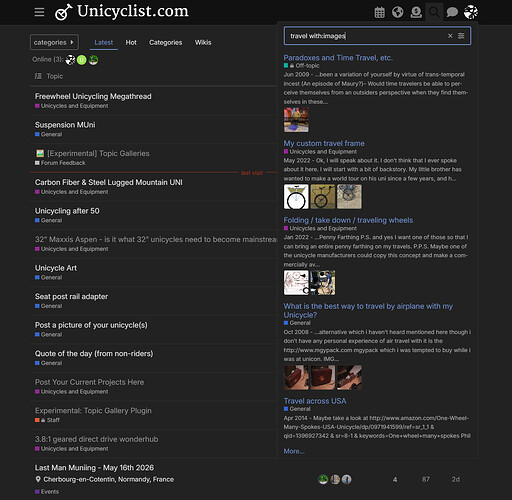Viewport: 512px width, 500px height.
Task: Click General category under Suspension MUni
Action: [x=48, y=134]
